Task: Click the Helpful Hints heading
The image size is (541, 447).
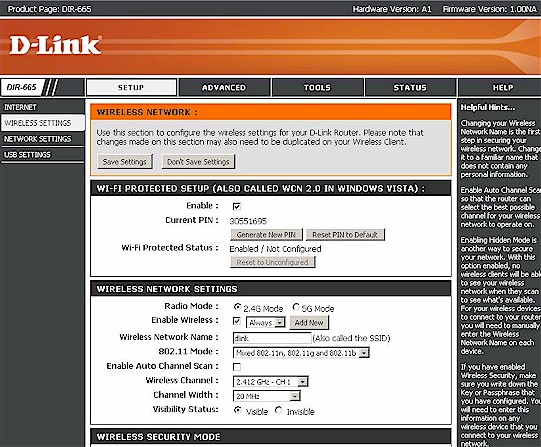Action: (488, 107)
